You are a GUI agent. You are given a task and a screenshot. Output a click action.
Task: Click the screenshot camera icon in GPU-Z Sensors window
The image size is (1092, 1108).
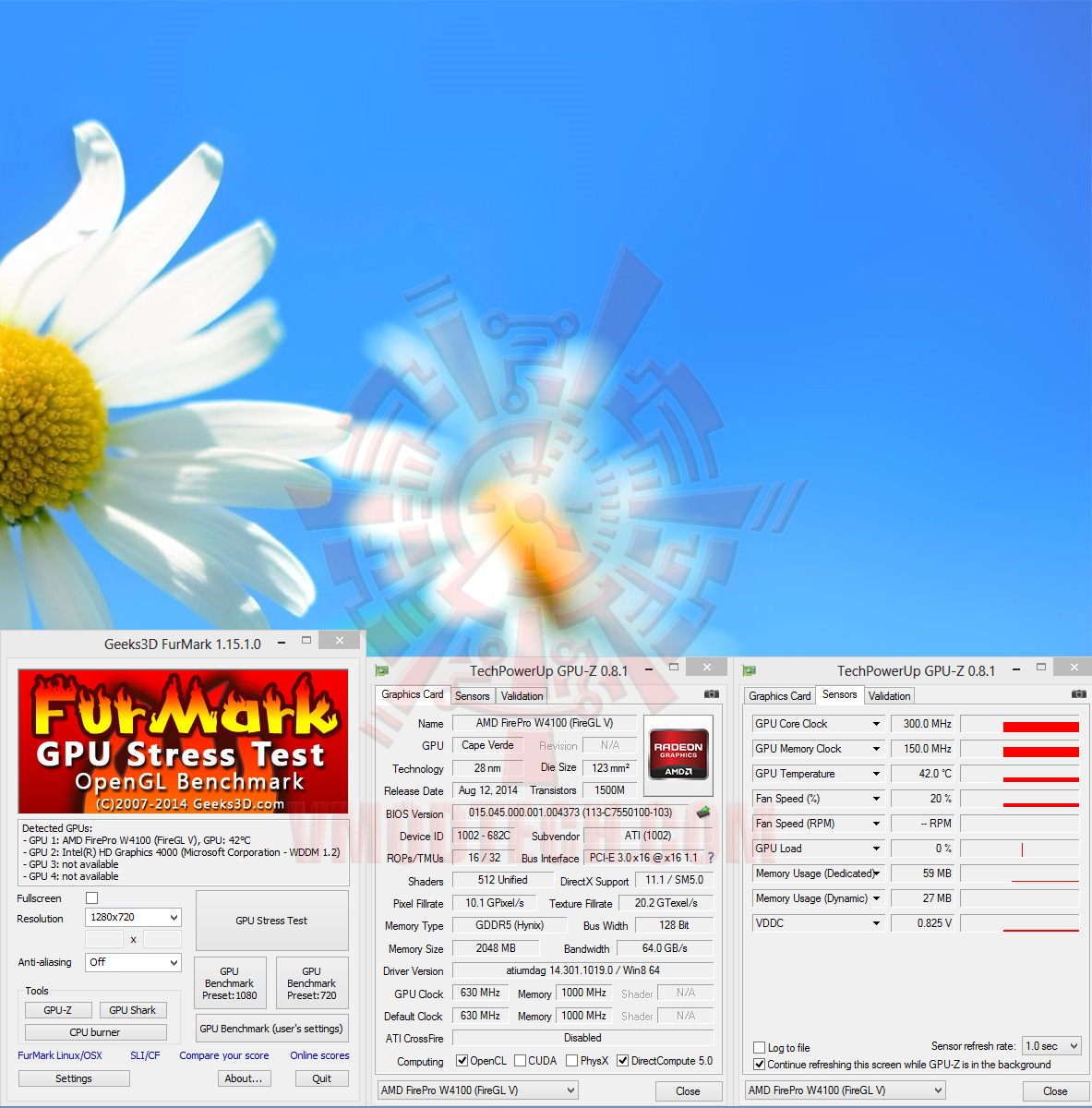tap(1078, 694)
